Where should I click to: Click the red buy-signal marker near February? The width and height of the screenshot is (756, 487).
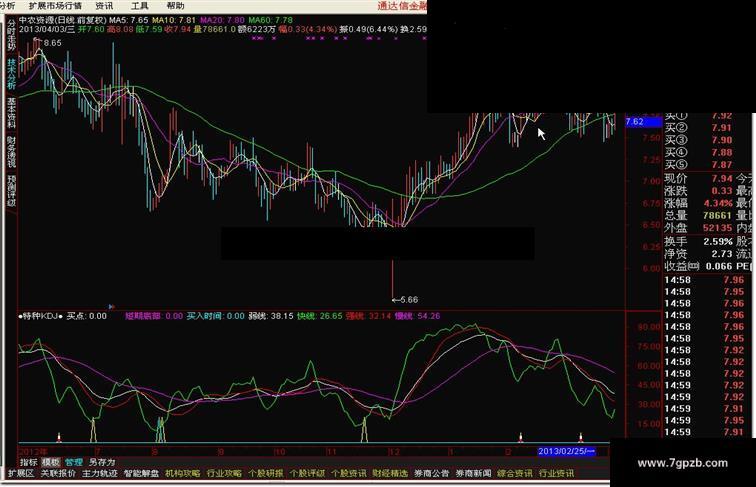click(520, 437)
